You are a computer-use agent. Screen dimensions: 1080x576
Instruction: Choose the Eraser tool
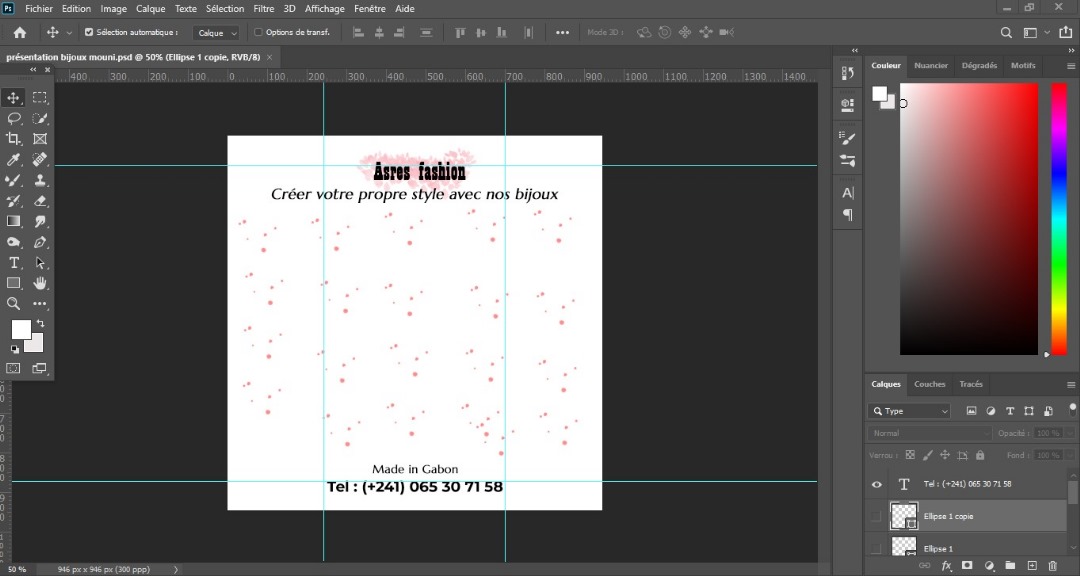click(x=40, y=201)
